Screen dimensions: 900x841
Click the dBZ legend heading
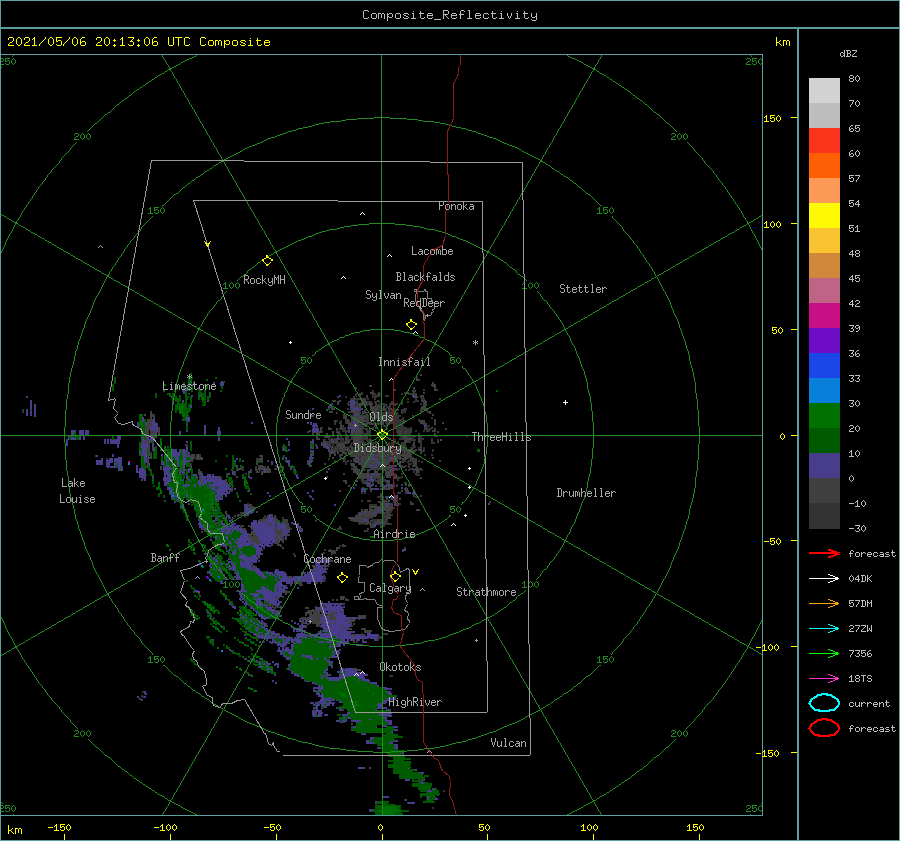point(848,53)
